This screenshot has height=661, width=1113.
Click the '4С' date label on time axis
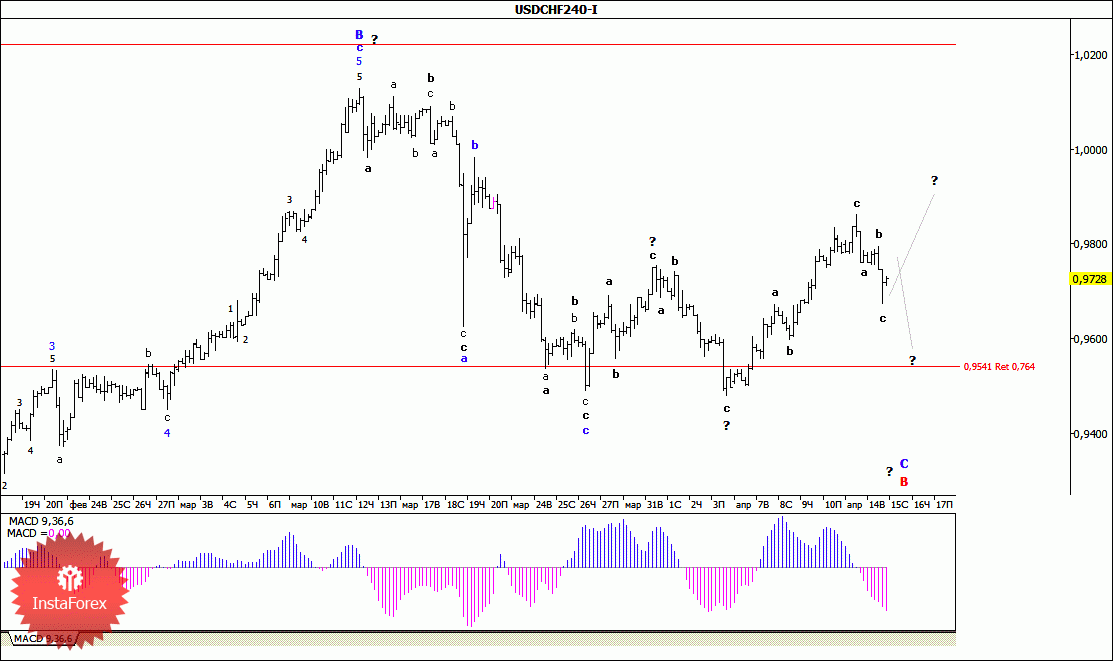tap(230, 505)
